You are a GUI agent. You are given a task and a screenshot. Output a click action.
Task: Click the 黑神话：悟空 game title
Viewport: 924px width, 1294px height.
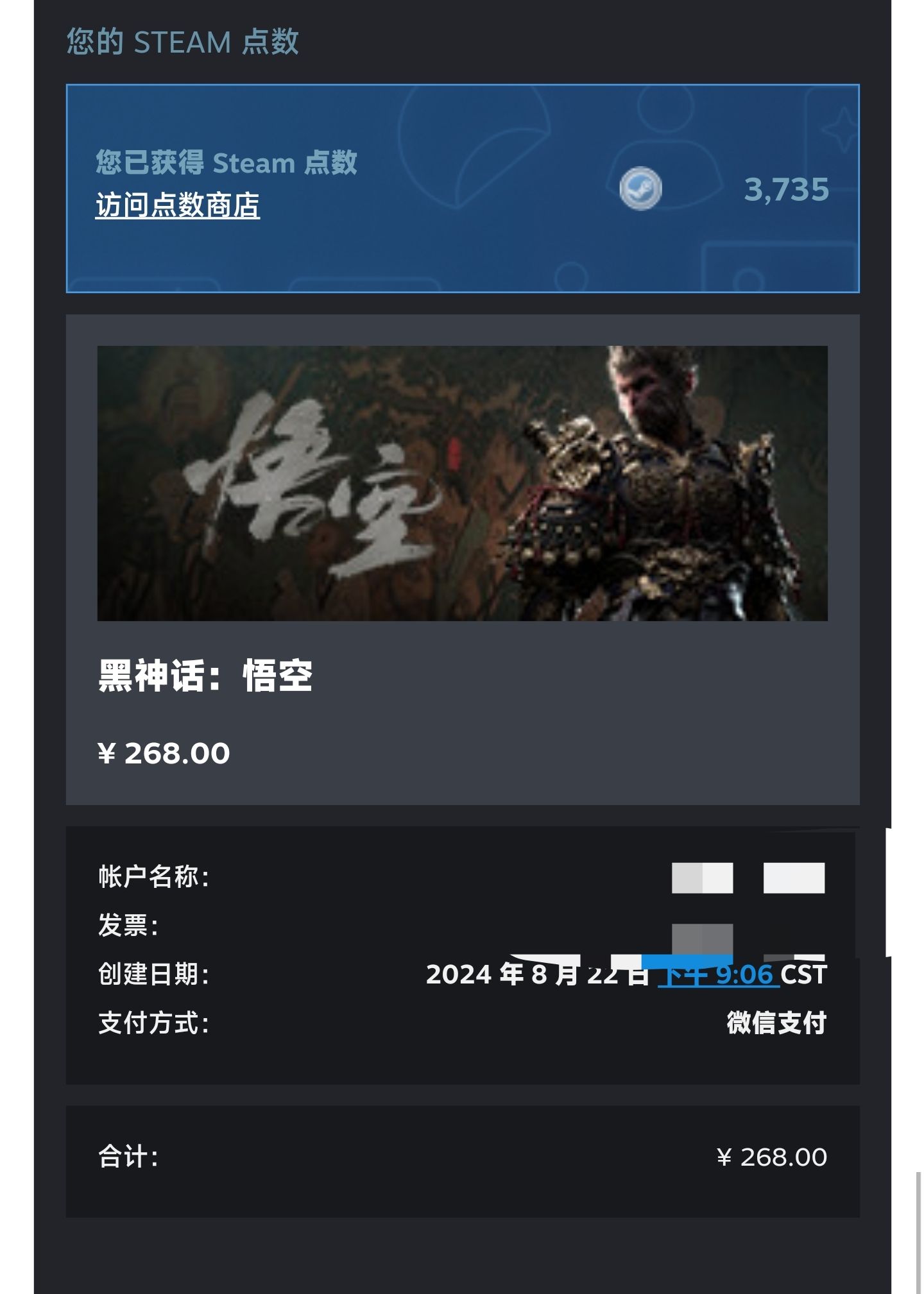(x=205, y=676)
